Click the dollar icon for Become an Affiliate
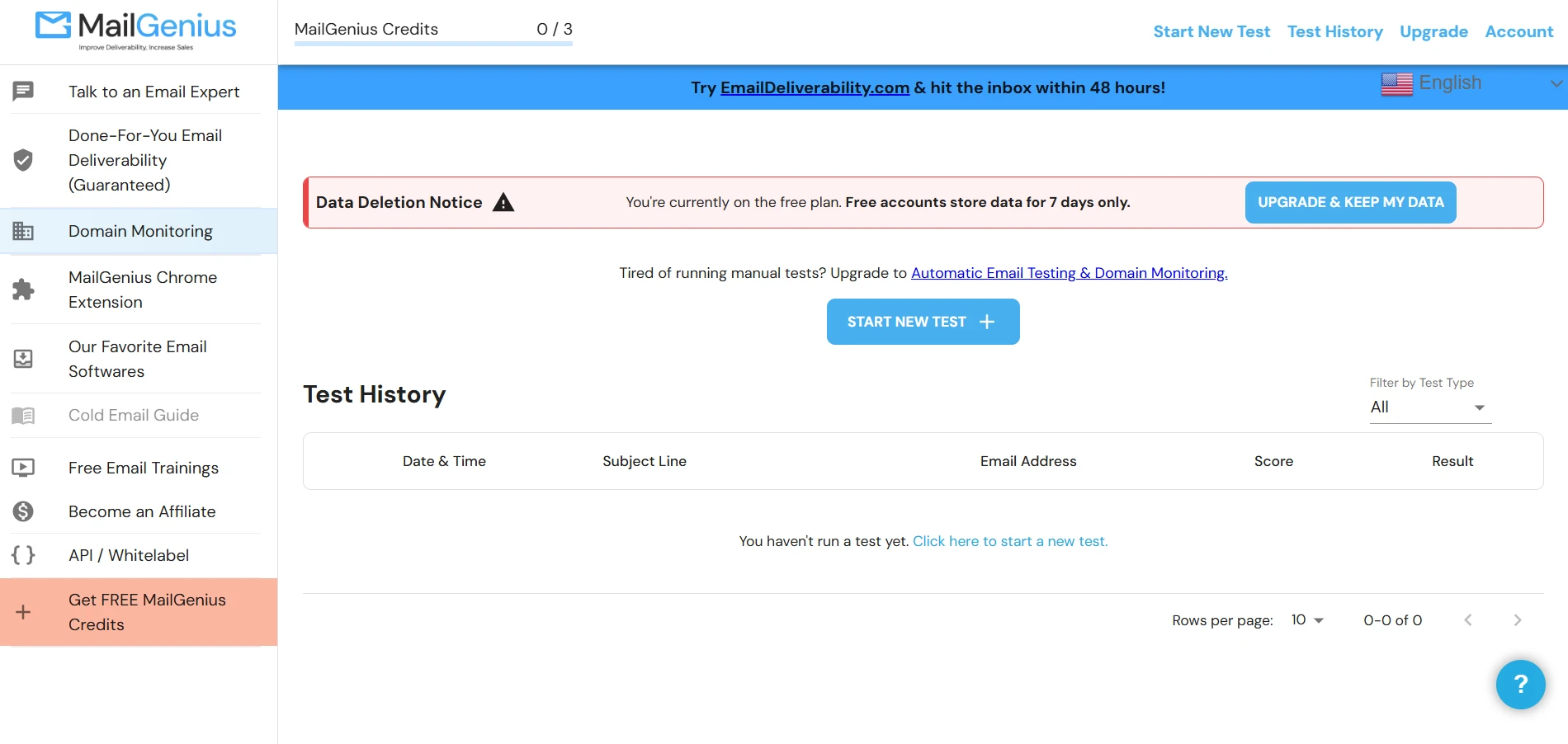The image size is (1568, 744). 23,511
